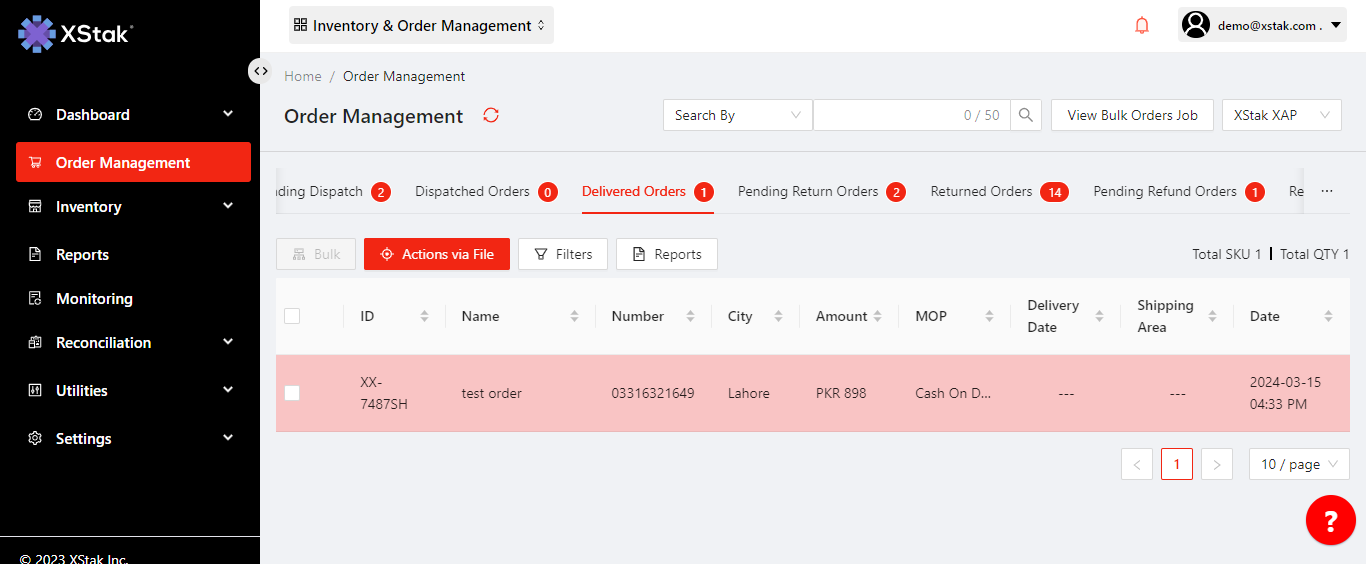This screenshot has height=564, width=1366.
Task: Show more tabs via the ellipsis icon
Action: (1327, 191)
